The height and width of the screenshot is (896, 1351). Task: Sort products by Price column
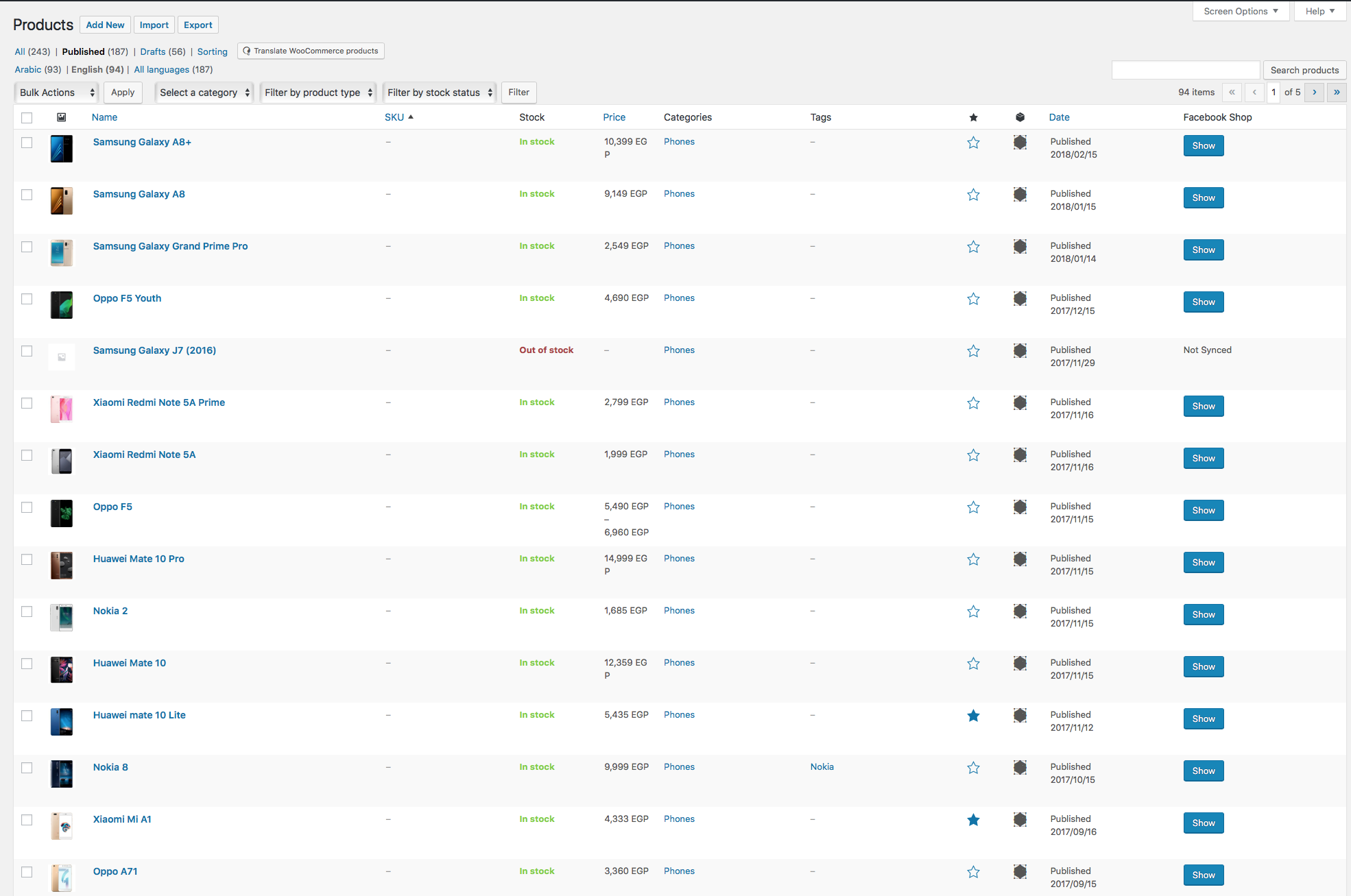coord(614,117)
